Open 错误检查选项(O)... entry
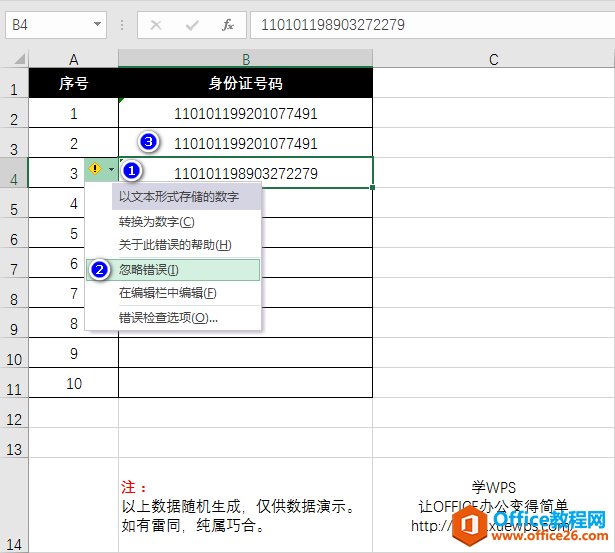Image resolution: width=615 pixels, height=553 pixels. coord(168,317)
